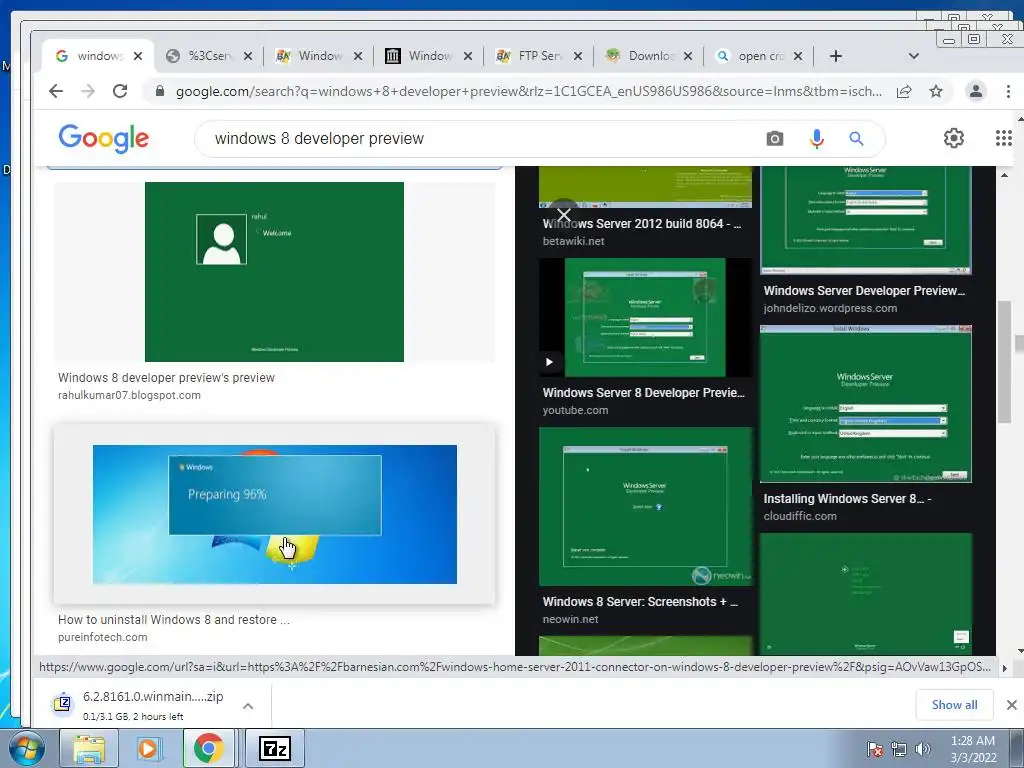Image resolution: width=1024 pixels, height=768 pixels.
Task: Bookmark this page with the star icon
Action: [936, 91]
